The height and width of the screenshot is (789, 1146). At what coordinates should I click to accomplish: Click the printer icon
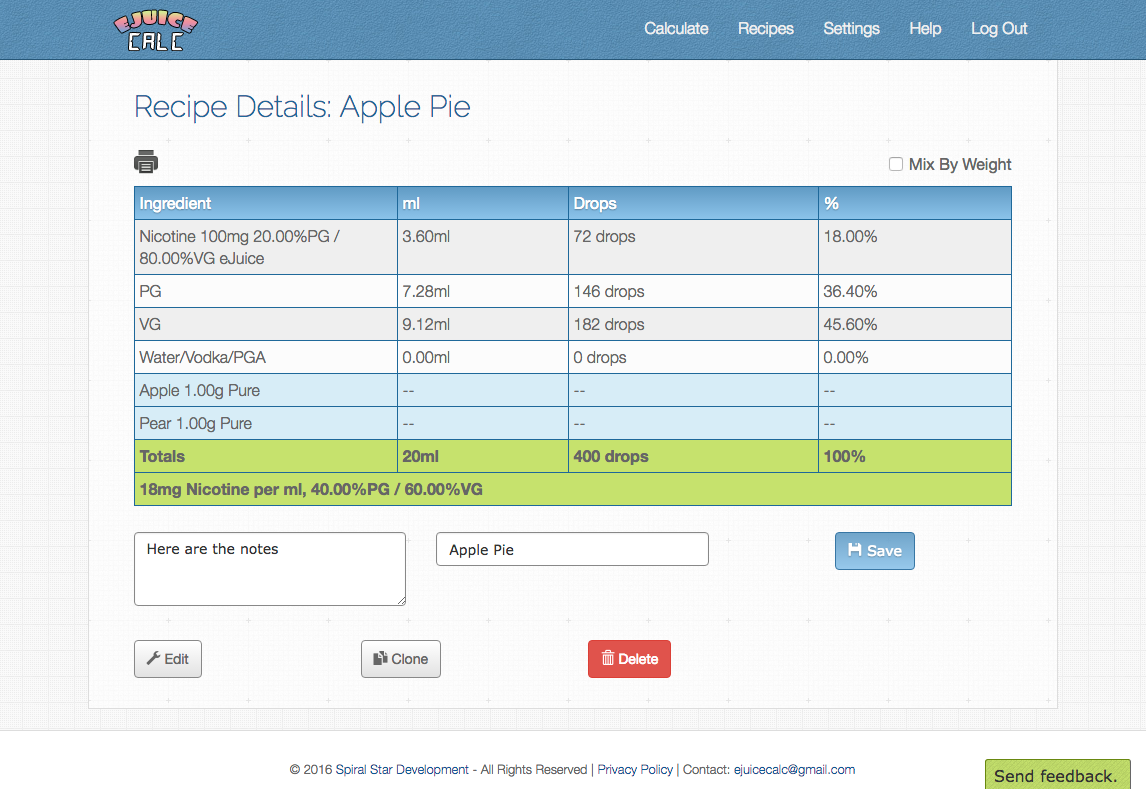146,161
